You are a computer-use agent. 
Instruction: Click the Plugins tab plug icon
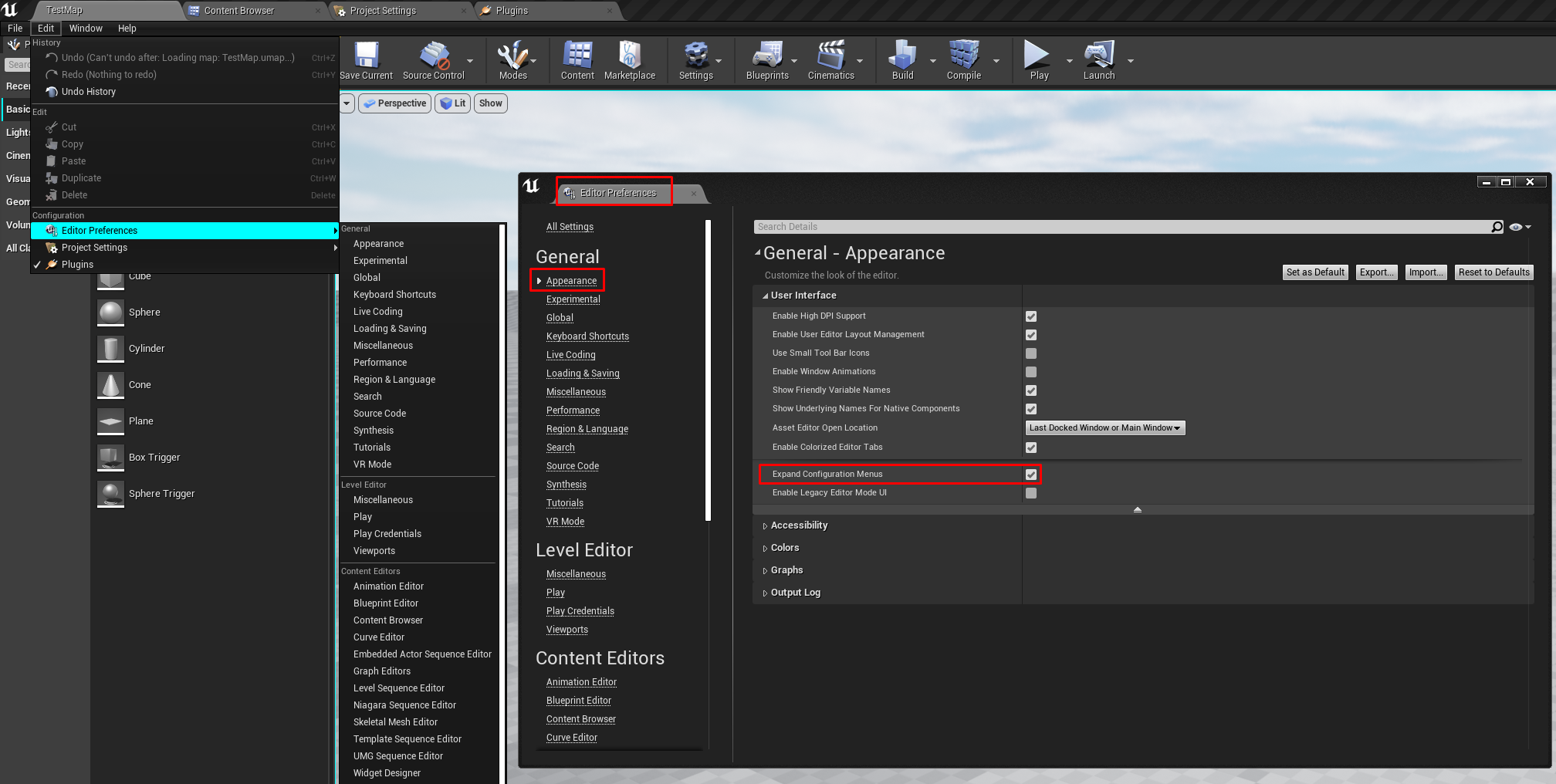(x=485, y=11)
